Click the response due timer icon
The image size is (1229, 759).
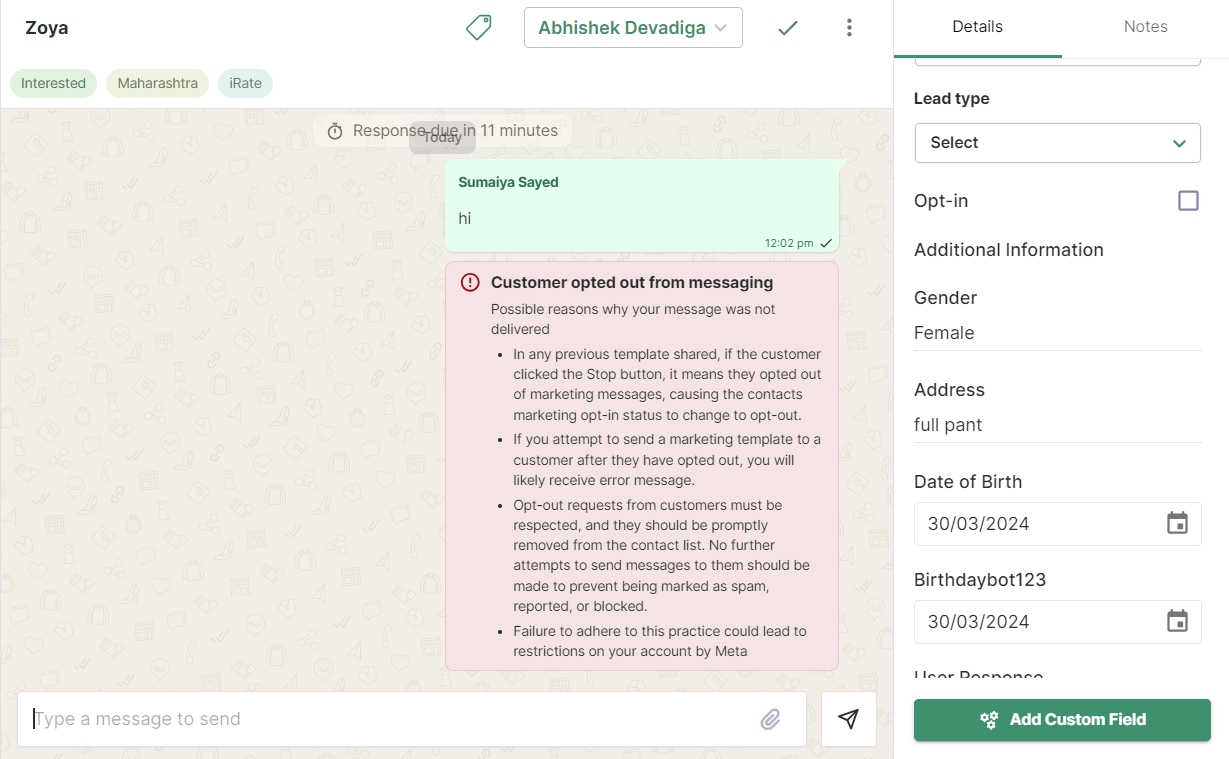pos(335,131)
